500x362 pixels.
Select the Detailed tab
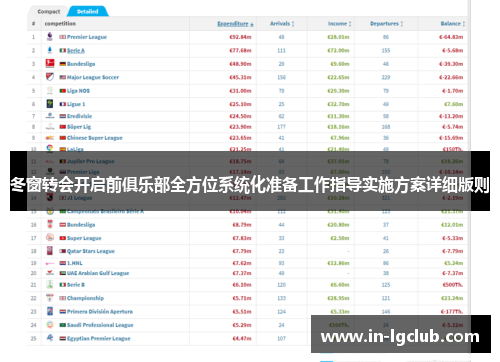[88, 11]
